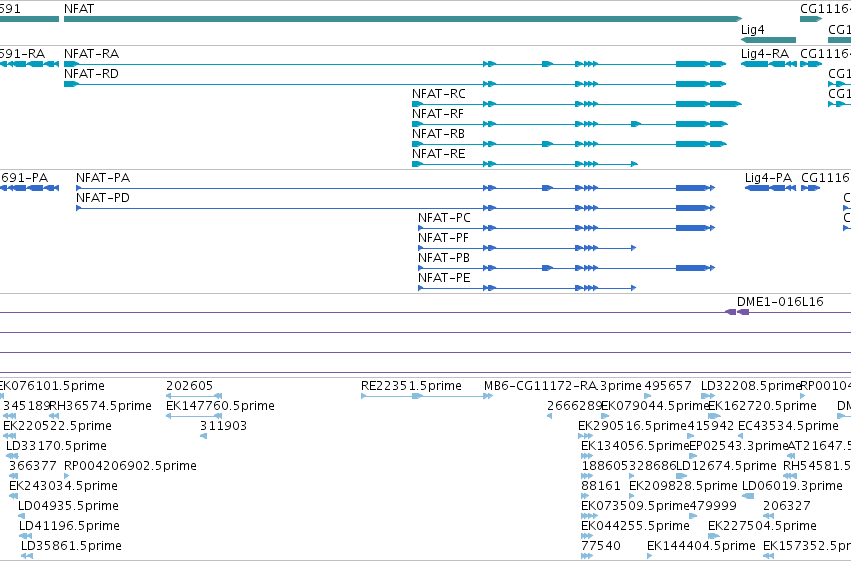Viewport: 851px width, 561px height.
Task: Open the NFAT-PC protein feature
Action: pos(444,218)
